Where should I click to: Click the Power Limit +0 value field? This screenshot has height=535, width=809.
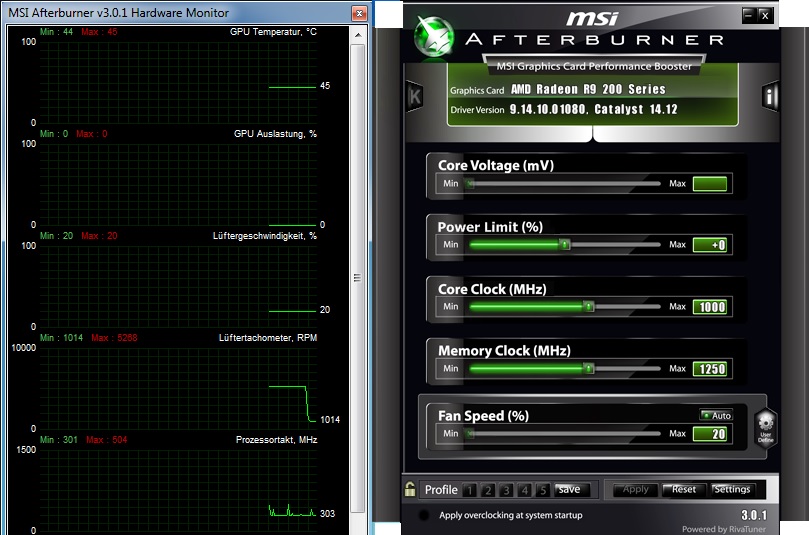(x=710, y=245)
